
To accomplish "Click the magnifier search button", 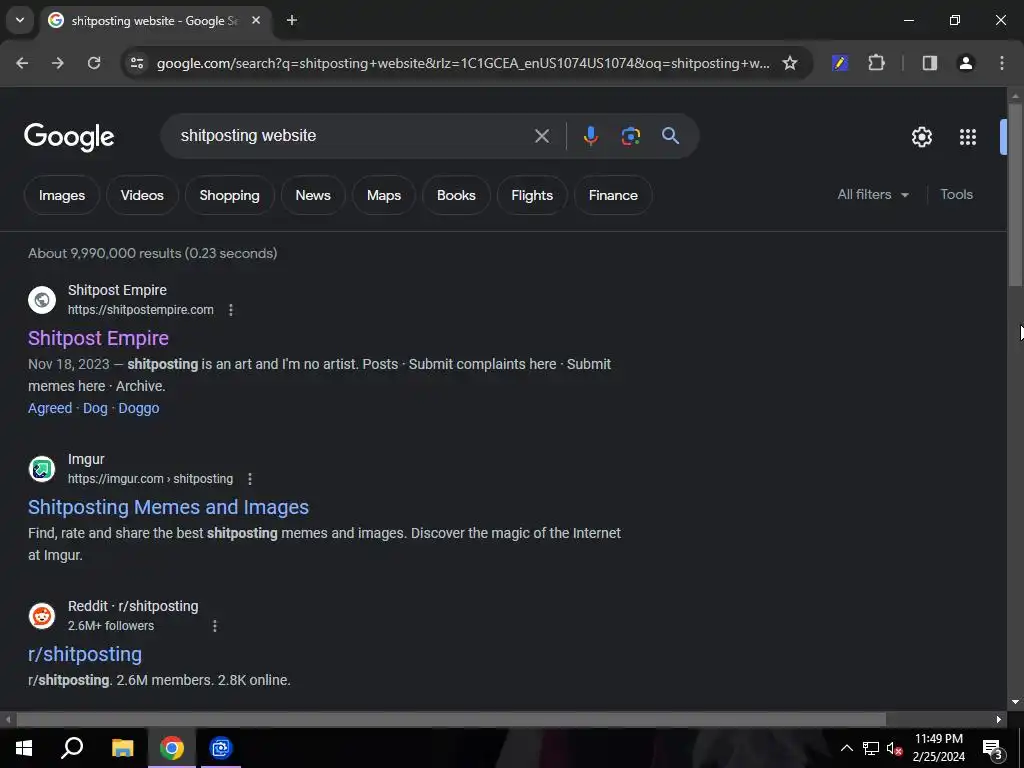I will coord(670,136).
